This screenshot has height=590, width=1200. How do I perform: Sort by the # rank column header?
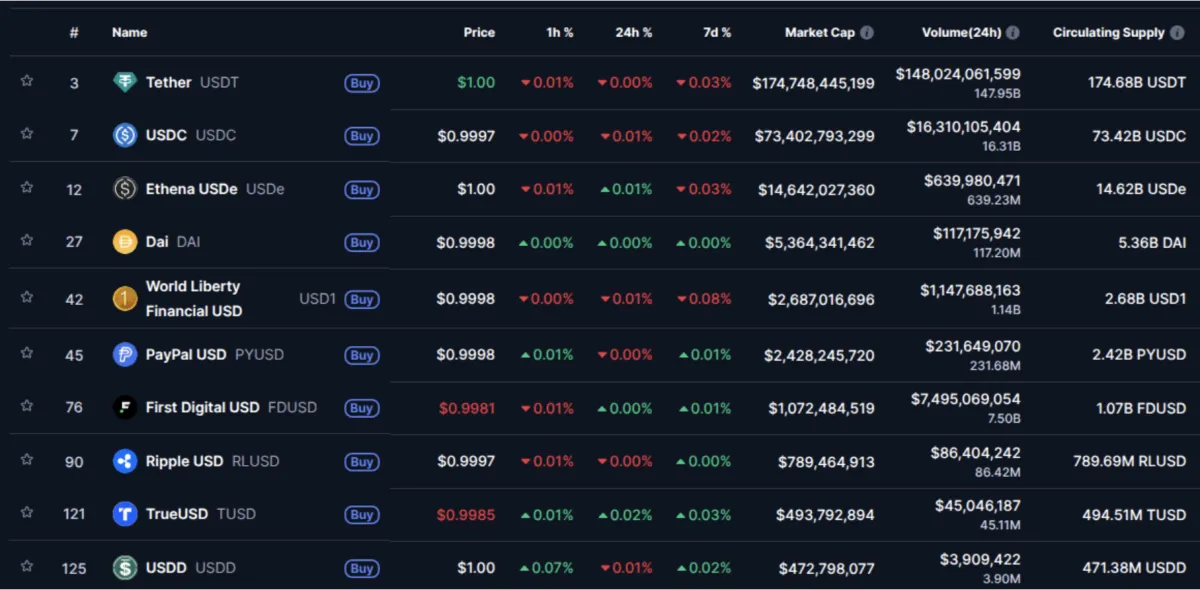click(x=74, y=32)
